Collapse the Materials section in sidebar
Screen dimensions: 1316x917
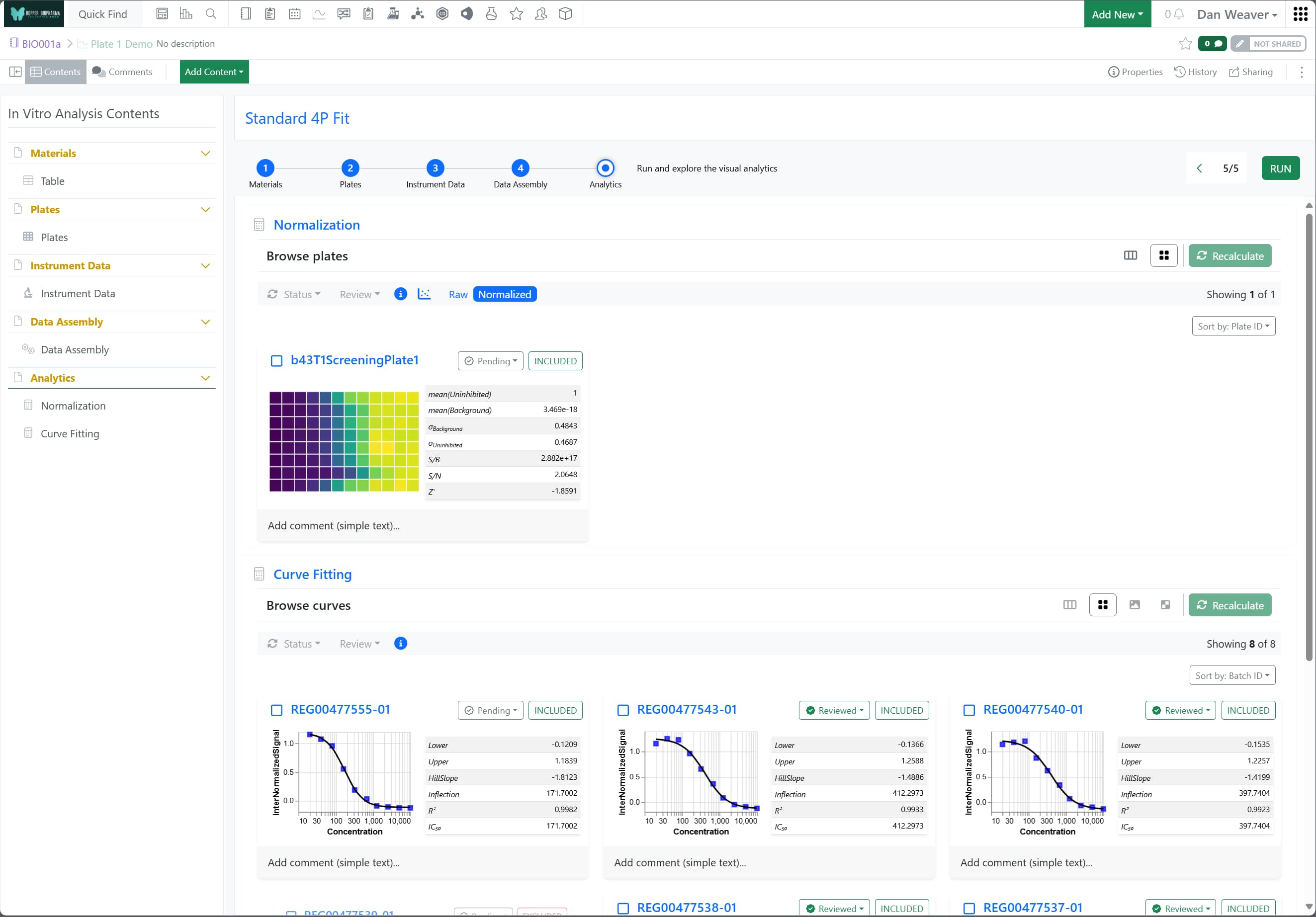[205, 153]
